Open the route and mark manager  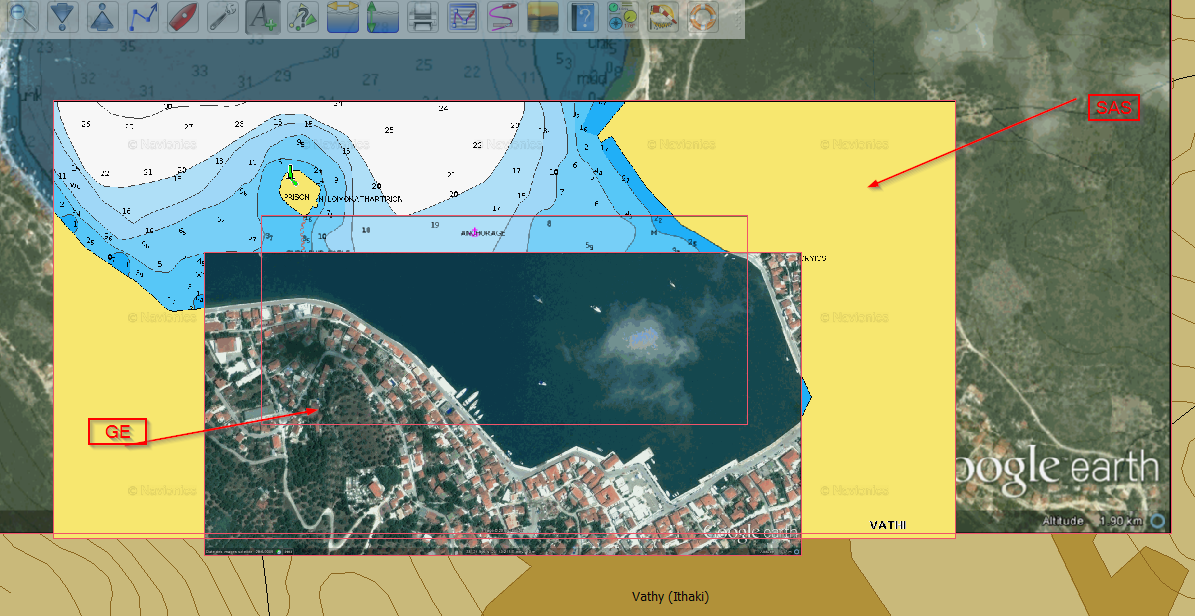click(463, 17)
